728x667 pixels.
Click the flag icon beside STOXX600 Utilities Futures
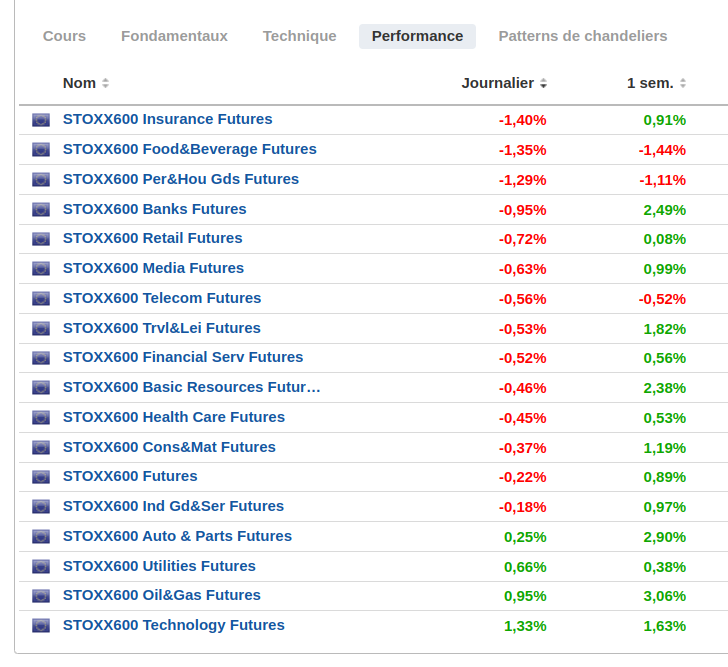41,567
